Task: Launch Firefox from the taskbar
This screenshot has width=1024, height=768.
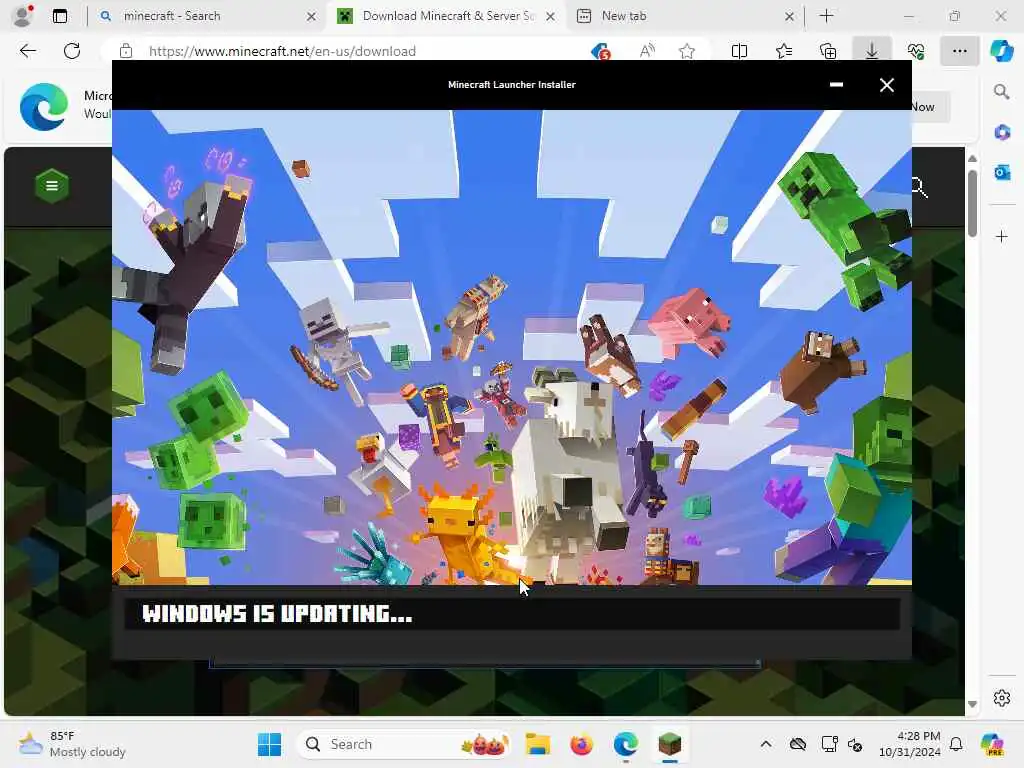Action: [581, 744]
